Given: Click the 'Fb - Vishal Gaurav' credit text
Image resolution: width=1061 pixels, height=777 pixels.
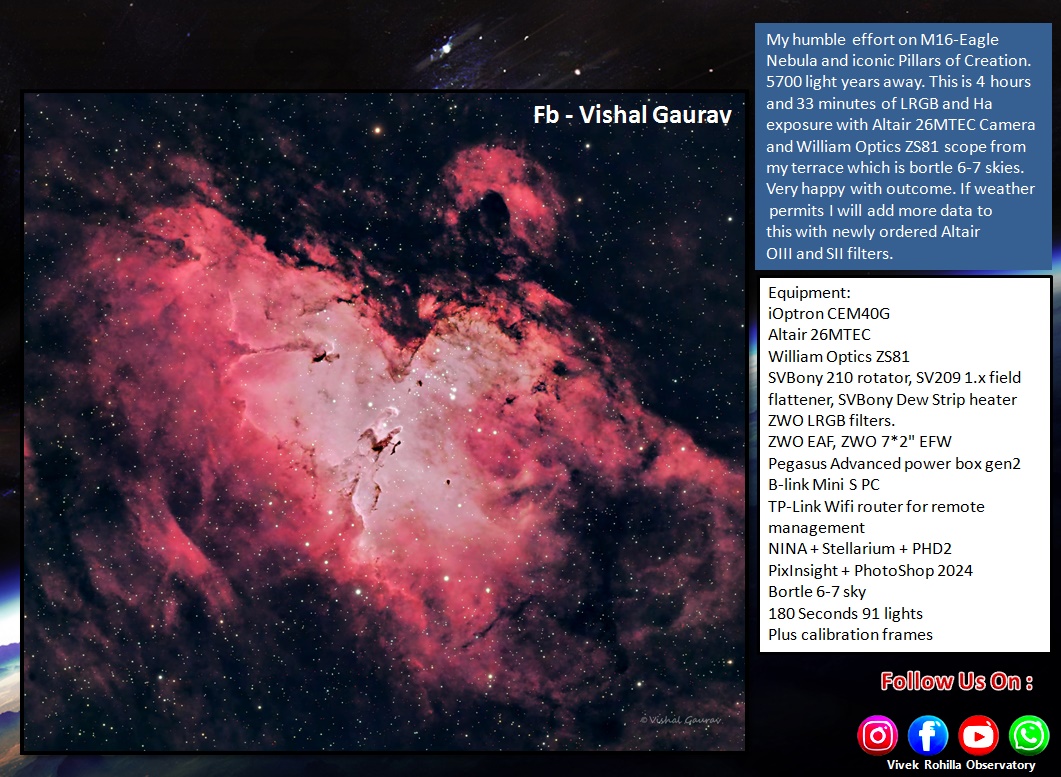Looking at the screenshot, I should coord(632,115).
